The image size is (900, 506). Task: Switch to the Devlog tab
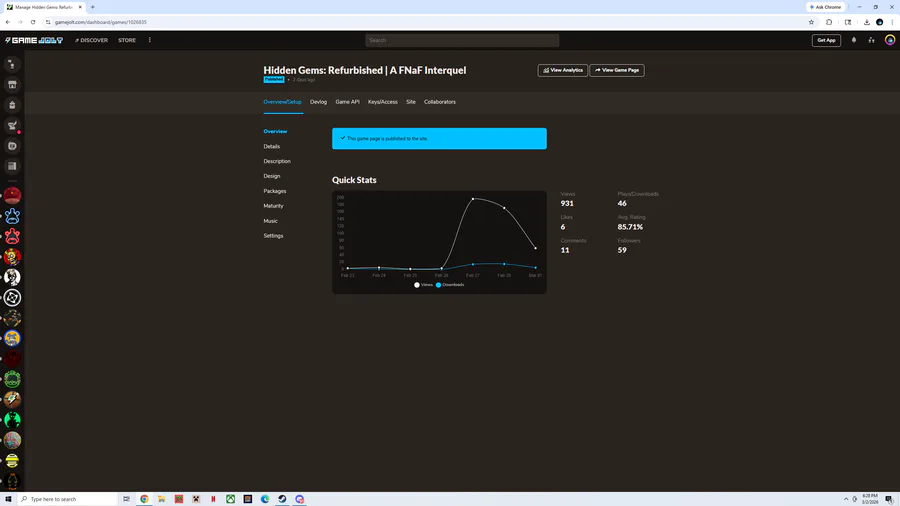click(x=318, y=102)
